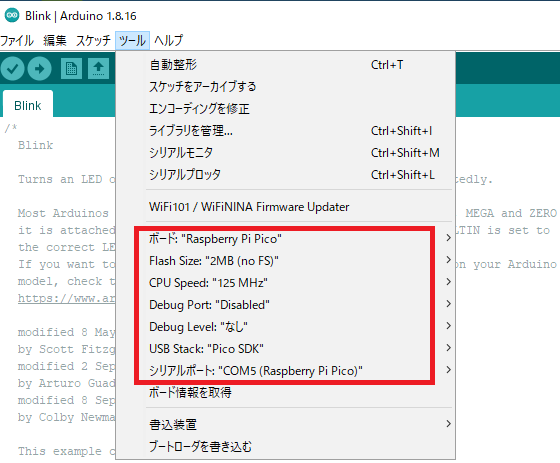Screen dimensions: 560x463
Task: Expand the USB Stack "Pico SDK" submenu
Action: pyautogui.click(x=285, y=349)
